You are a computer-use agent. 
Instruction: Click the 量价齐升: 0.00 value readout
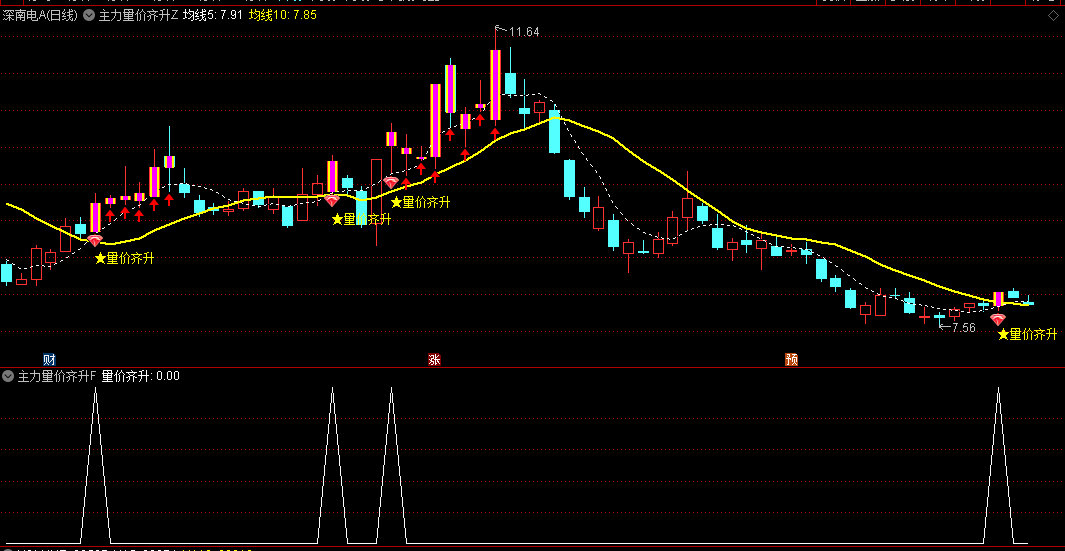point(141,376)
